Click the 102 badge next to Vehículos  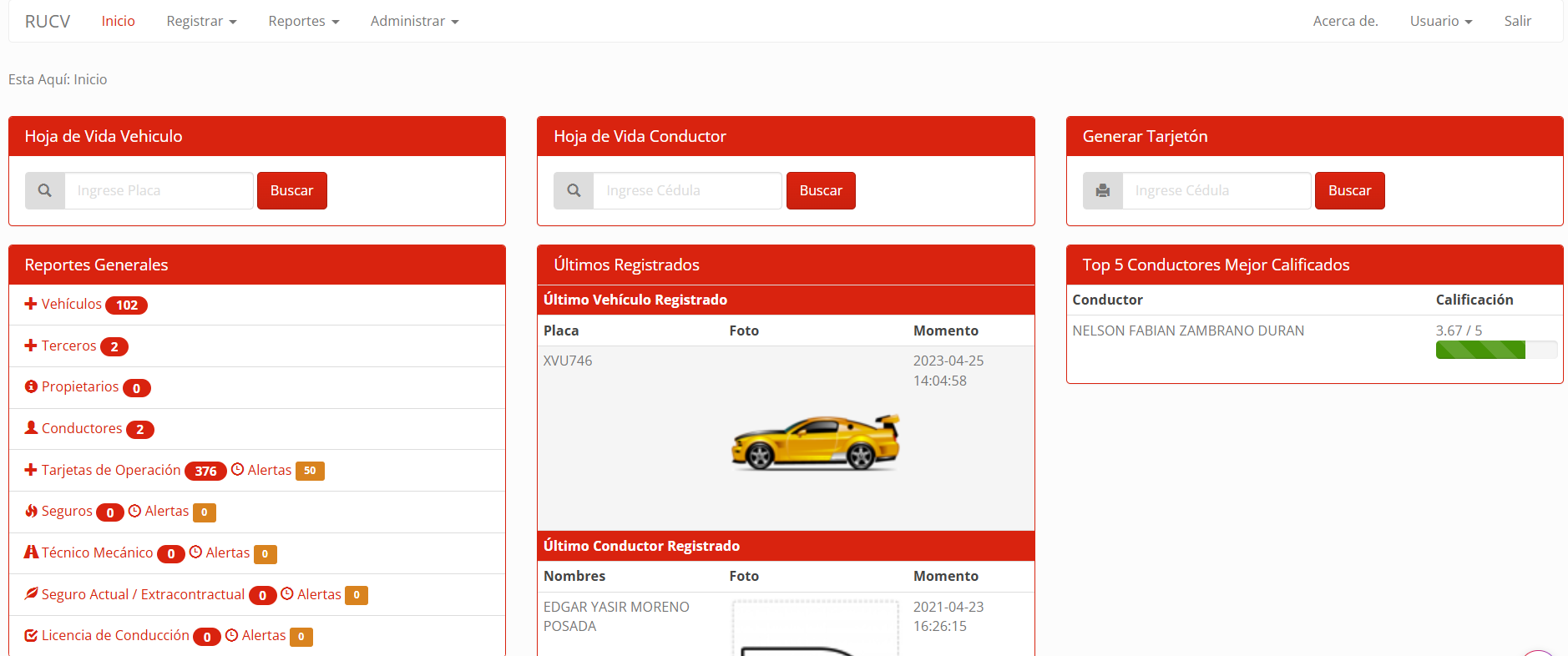[127, 305]
